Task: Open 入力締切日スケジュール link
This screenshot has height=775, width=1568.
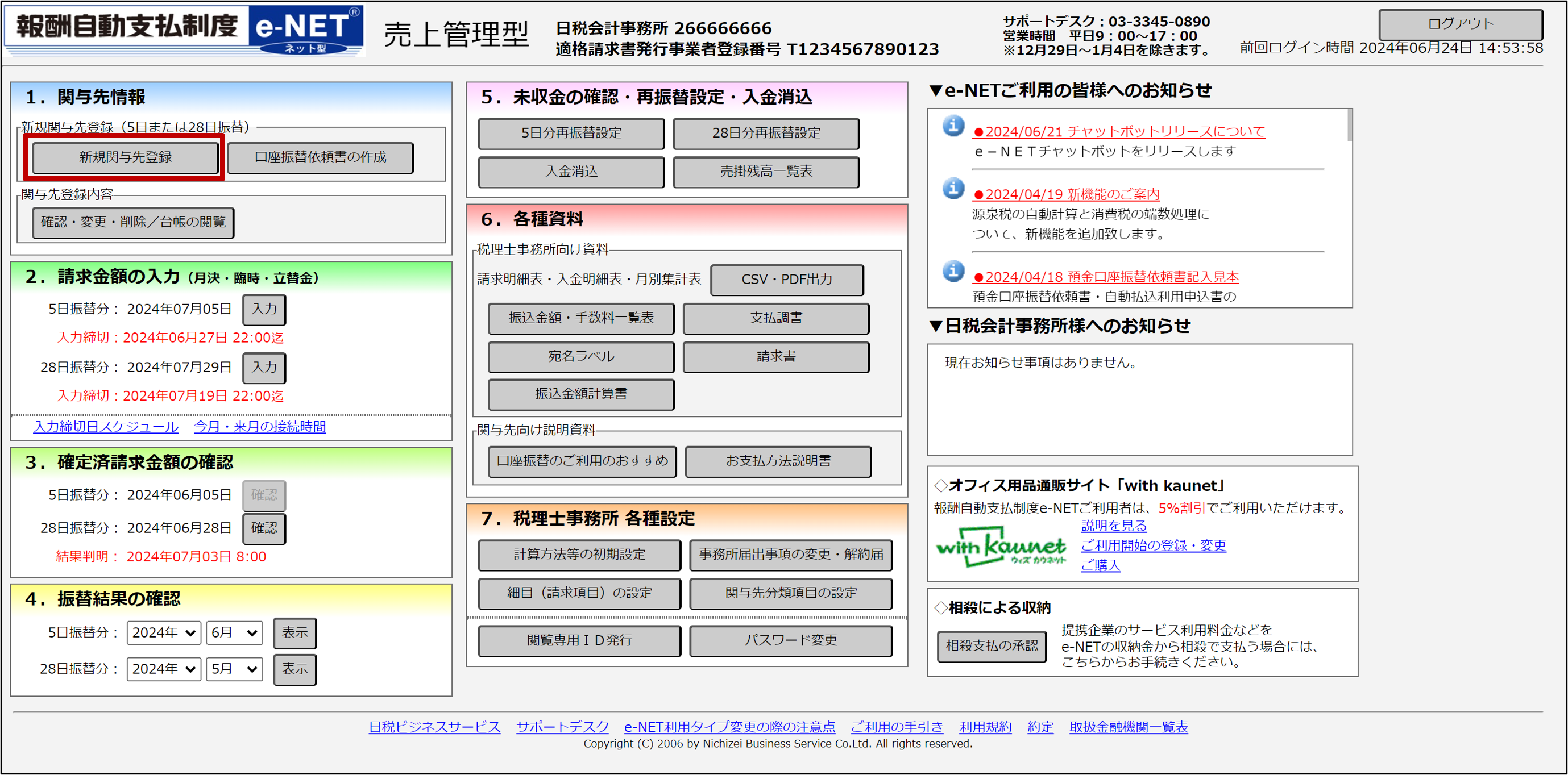Action: (x=106, y=427)
